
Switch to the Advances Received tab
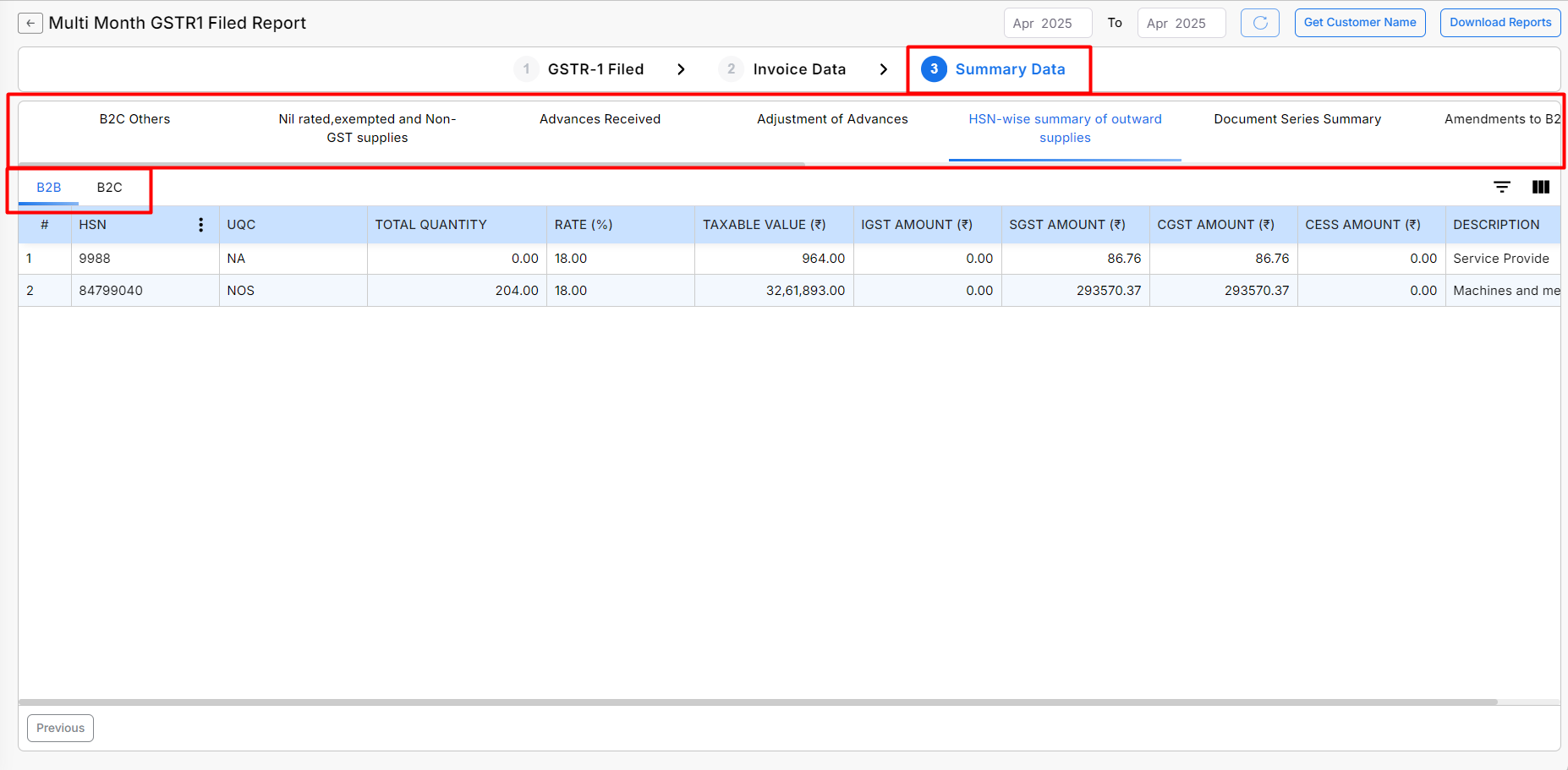(600, 119)
